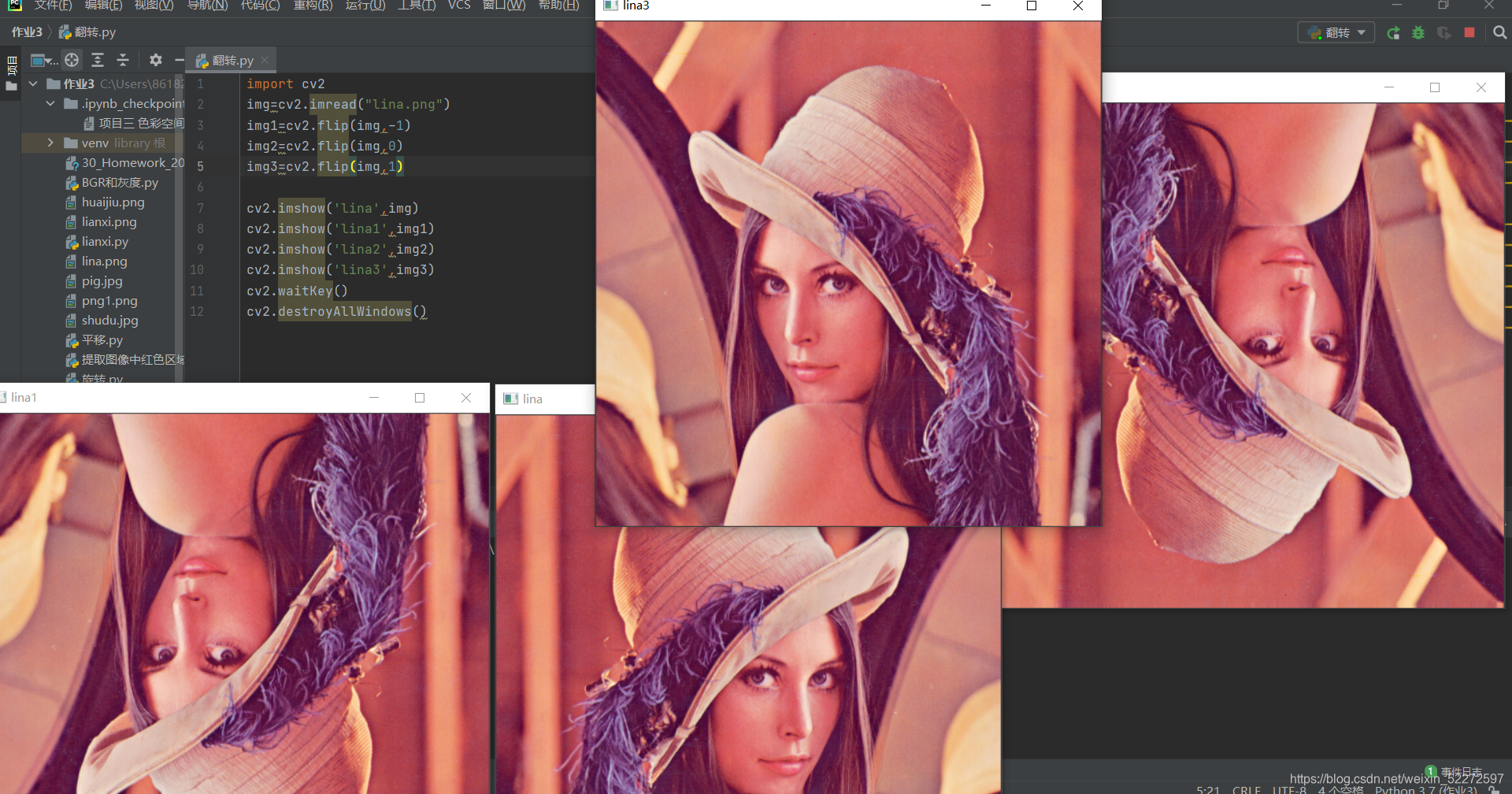Rerun the 翻转 script with the green rerun icon
1512x794 pixels.
click(x=1393, y=33)
